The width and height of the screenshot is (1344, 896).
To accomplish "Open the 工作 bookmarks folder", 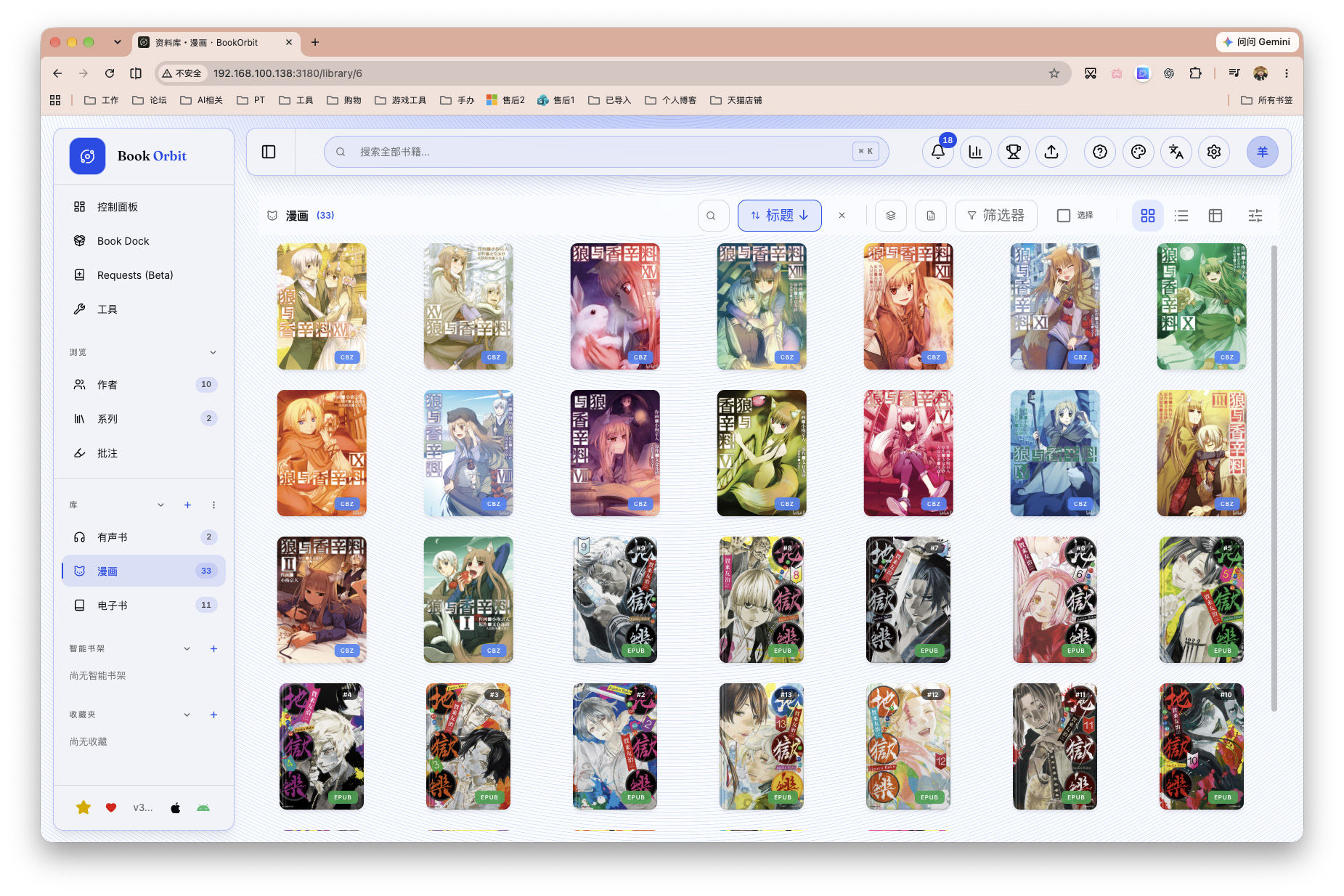I will pos(102,100).
